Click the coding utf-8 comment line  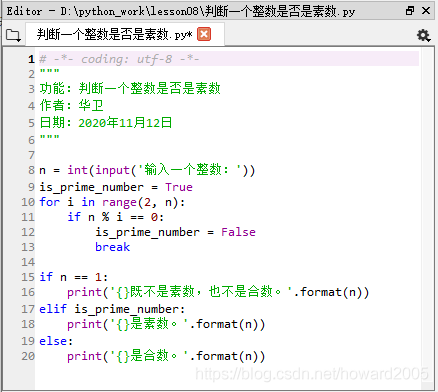click(x=119, y=59)
